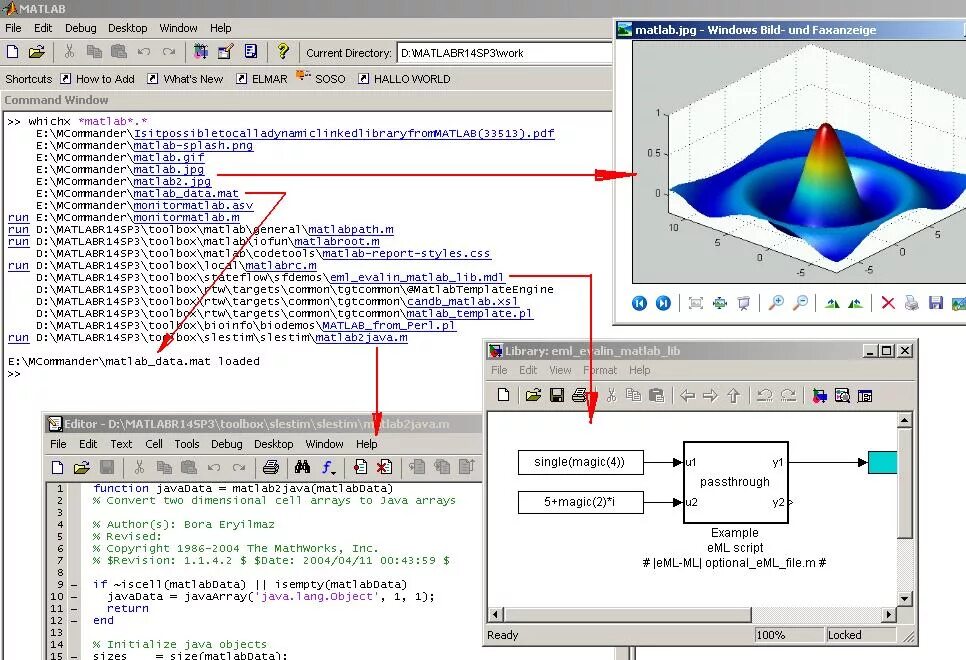Click the last icon in Library window toolbar
This screenshot has width=966, height=660.
point(865,396)
